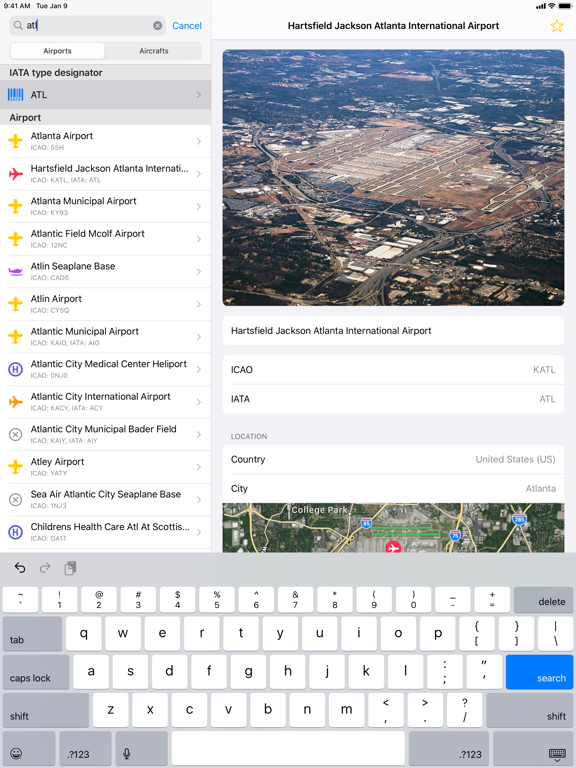Tap the space bar
Screen dimensions: 576x768
point(288,749)
